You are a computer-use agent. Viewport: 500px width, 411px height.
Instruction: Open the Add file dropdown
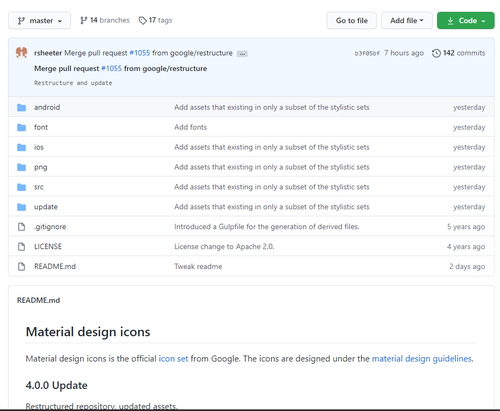(407, 21)
